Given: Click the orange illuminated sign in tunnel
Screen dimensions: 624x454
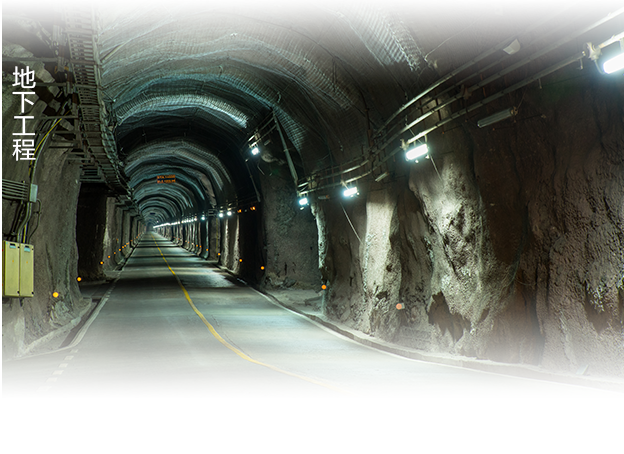Looking at the screenshot, I should click(166, 180).
